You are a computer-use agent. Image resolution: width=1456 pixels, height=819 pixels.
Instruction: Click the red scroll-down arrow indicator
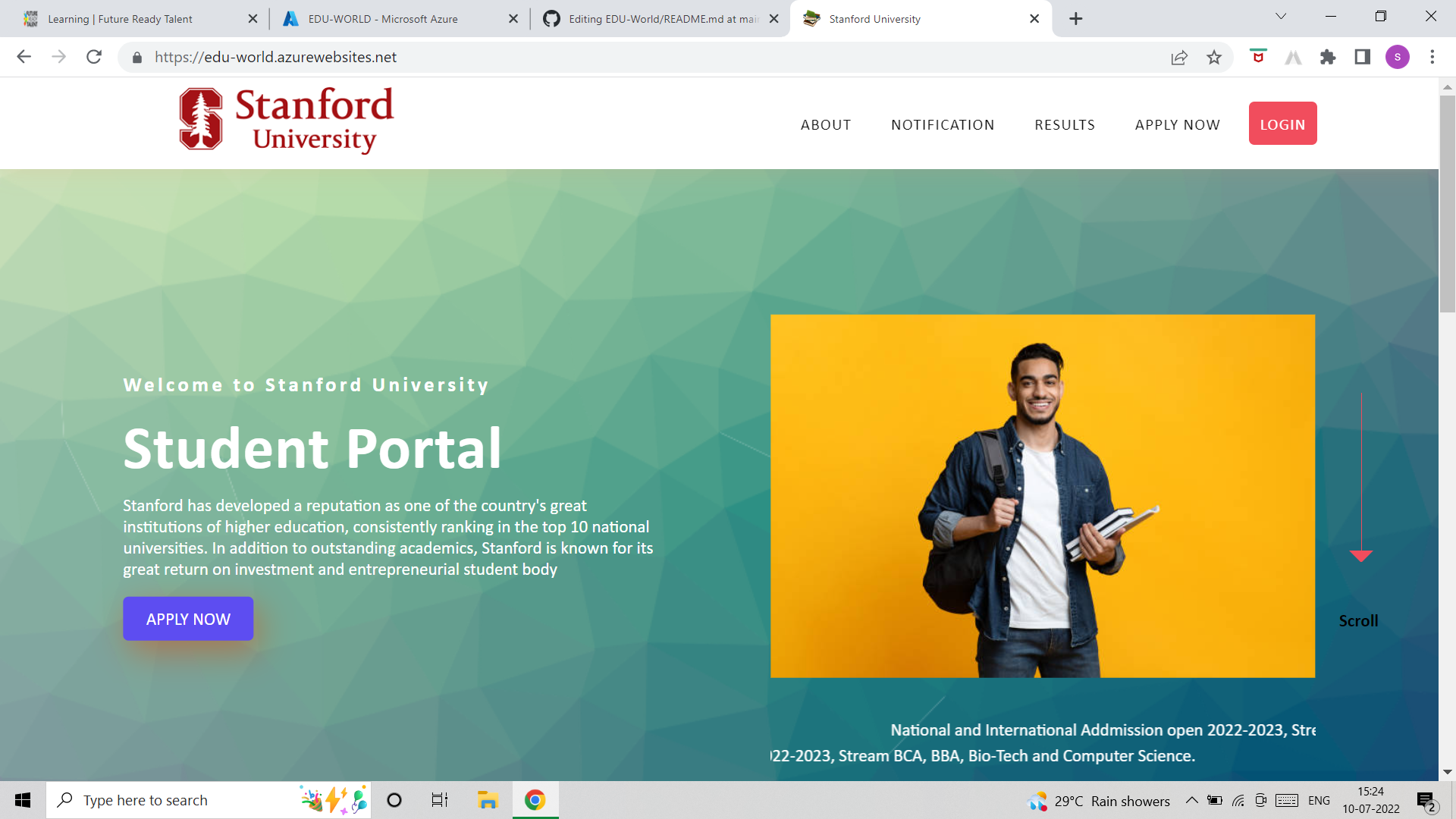[x=1361, y=556]
